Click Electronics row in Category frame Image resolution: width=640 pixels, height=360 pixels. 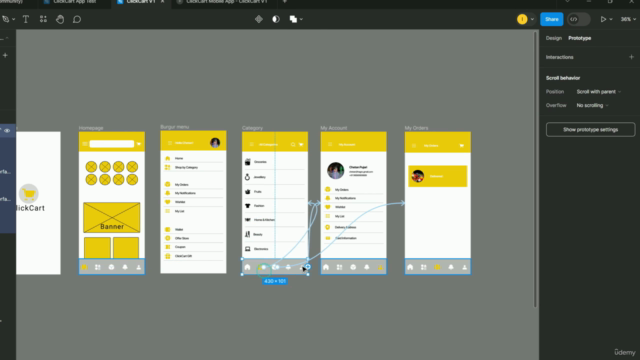pyautogui.click(x=275, y=249)
